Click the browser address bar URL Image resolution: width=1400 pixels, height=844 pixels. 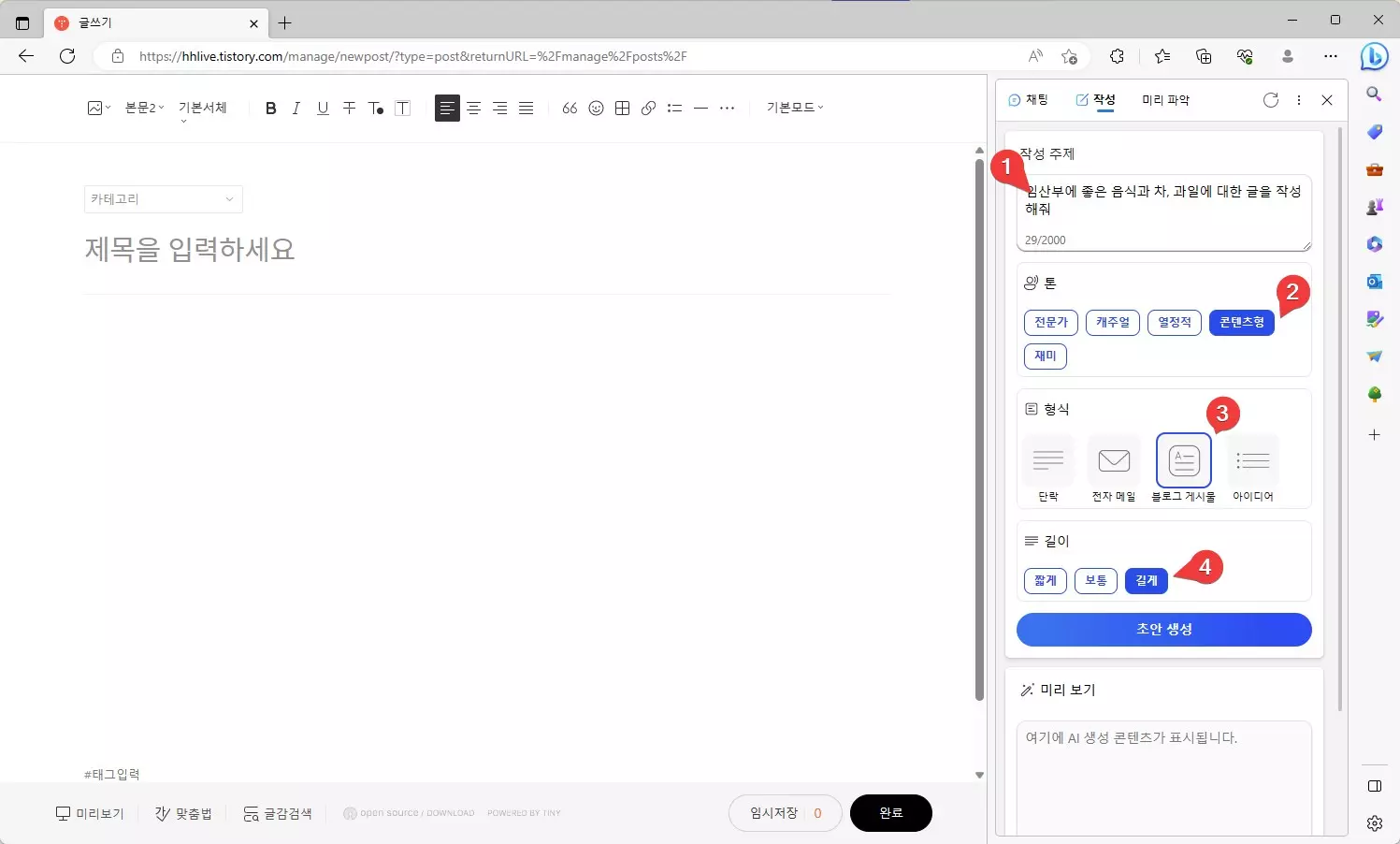pyautogui.click(x=412, y=56)
